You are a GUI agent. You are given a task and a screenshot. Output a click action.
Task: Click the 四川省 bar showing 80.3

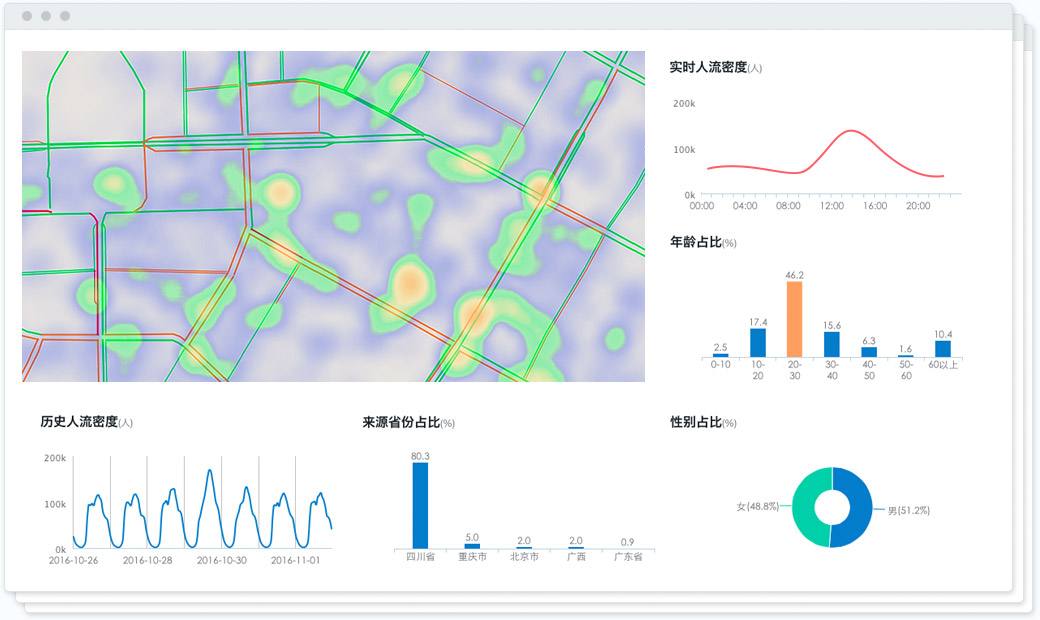tap(420, 505)
